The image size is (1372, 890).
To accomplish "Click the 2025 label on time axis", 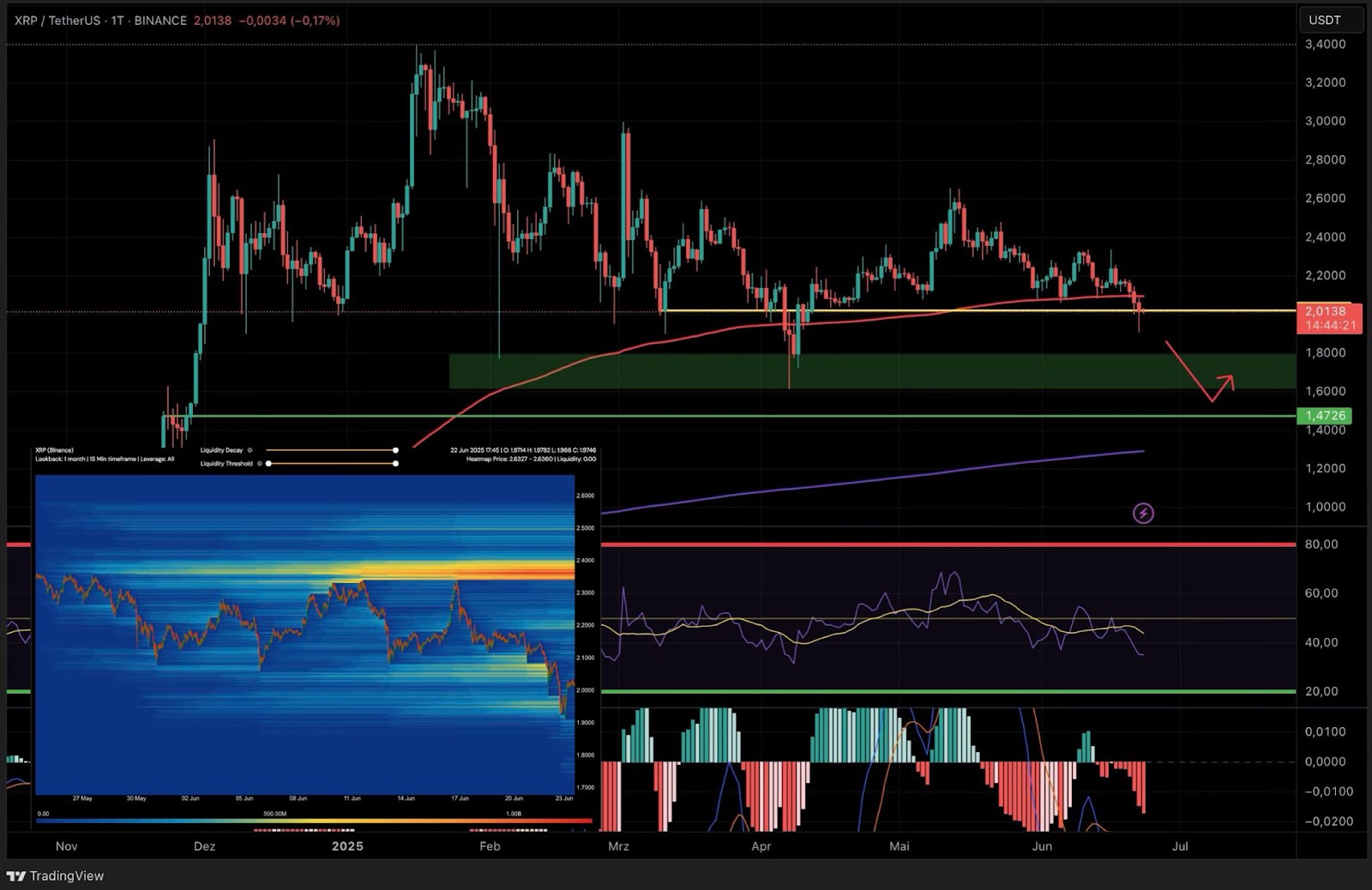I will (347, 846).
